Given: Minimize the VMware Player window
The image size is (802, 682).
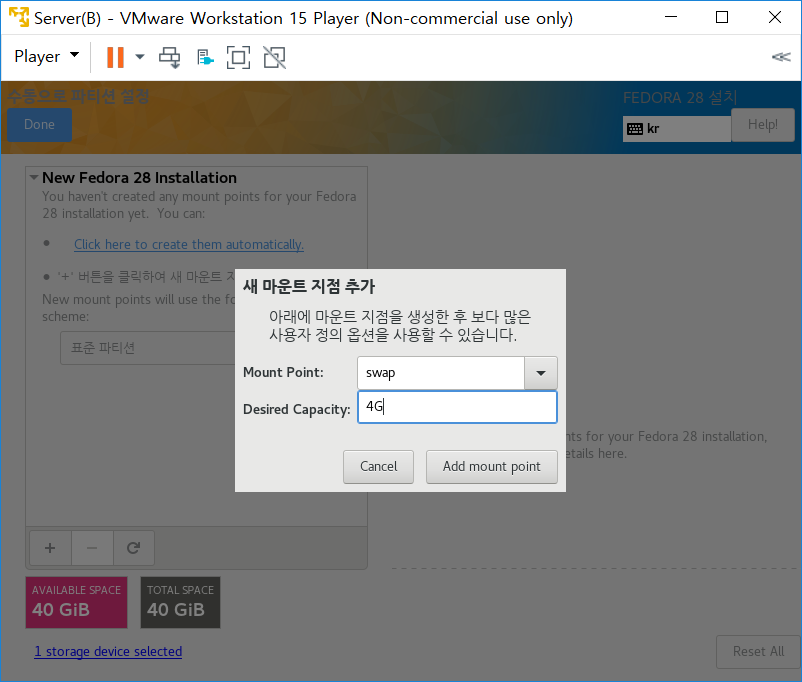Looking at the screenshot, I should pos(671,17).
